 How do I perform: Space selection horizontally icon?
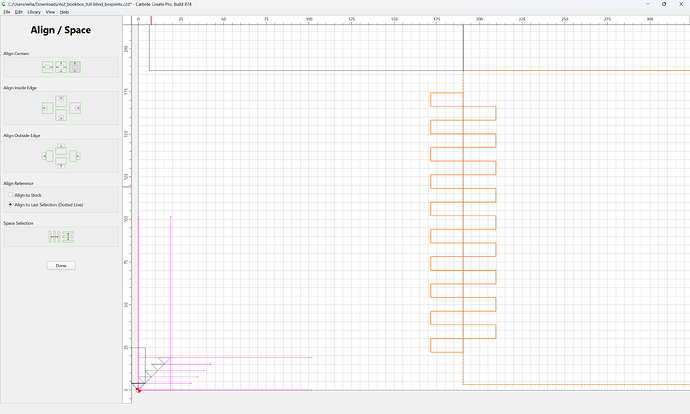[54, 237]
